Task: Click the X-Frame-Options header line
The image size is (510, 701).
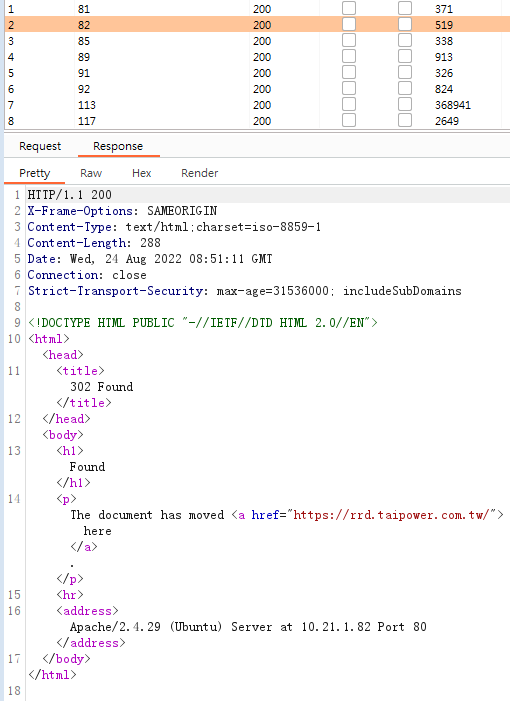Action: [x=122, y=211]
